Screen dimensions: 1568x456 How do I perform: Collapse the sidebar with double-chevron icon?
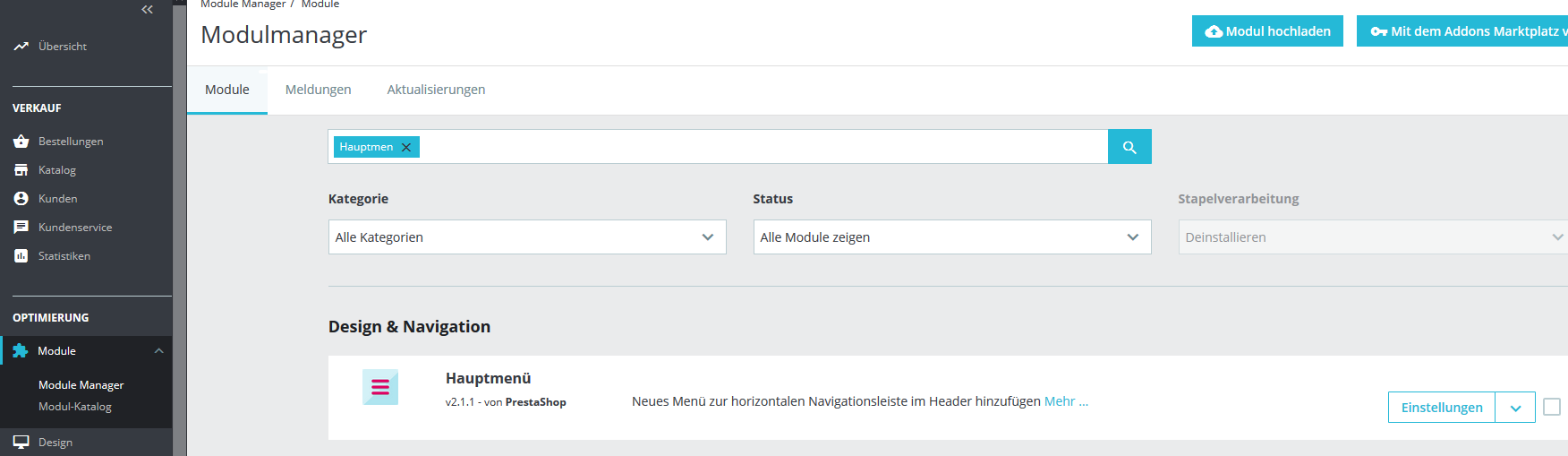pos(148,10)
